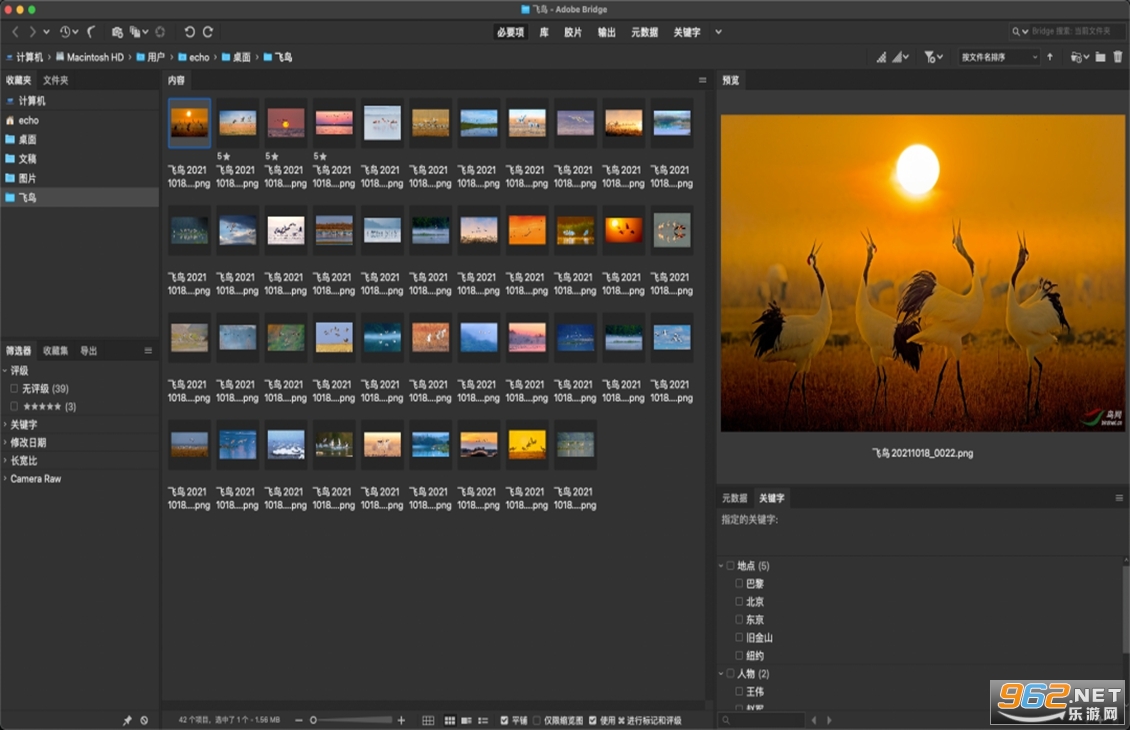
Task: Switch to the 元数据 workspace
Action: point(644,32)
